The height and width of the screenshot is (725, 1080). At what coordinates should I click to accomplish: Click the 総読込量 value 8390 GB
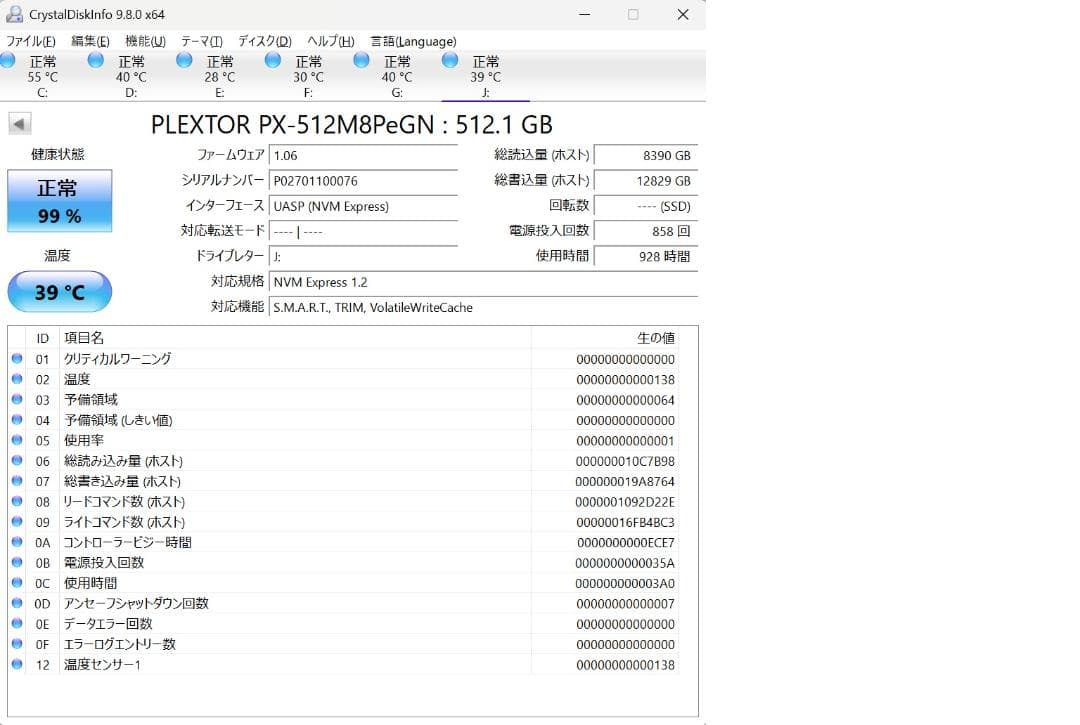(646, 156)
